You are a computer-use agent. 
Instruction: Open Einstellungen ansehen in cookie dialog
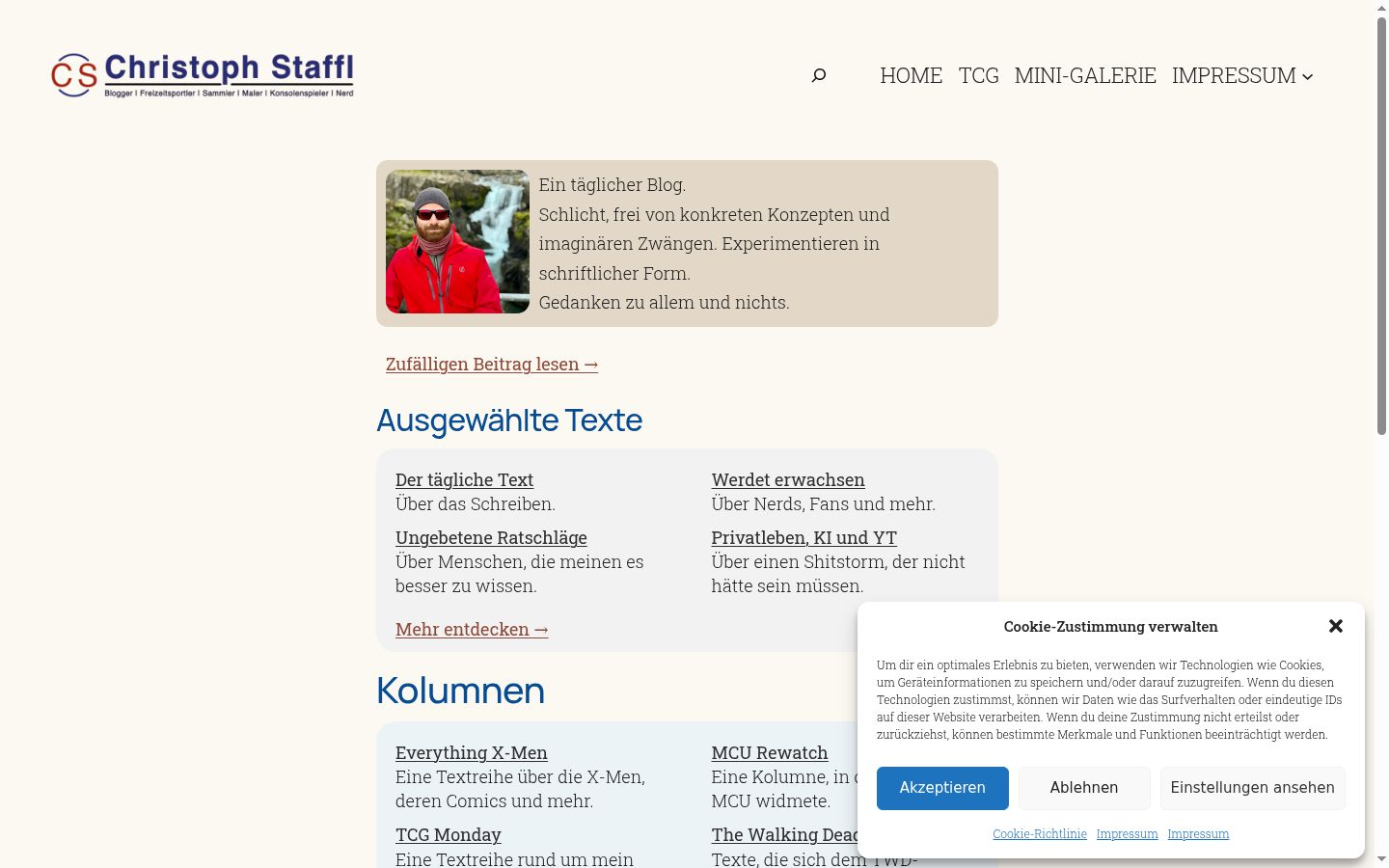[x=1252, y=788]
